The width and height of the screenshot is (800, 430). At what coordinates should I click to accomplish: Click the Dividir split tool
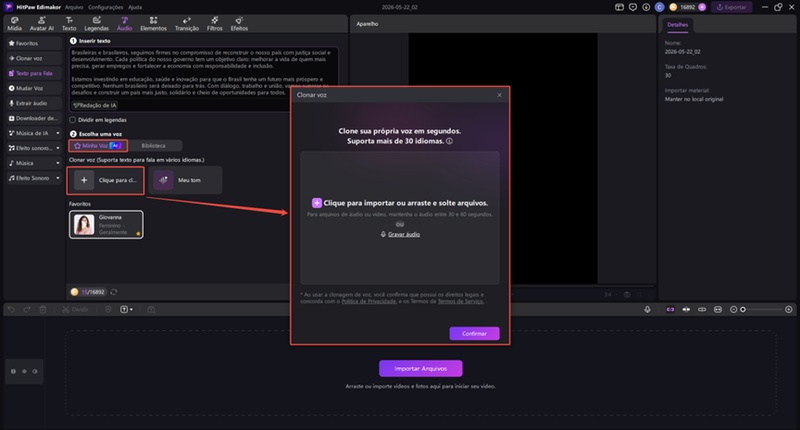click(75, 310)
